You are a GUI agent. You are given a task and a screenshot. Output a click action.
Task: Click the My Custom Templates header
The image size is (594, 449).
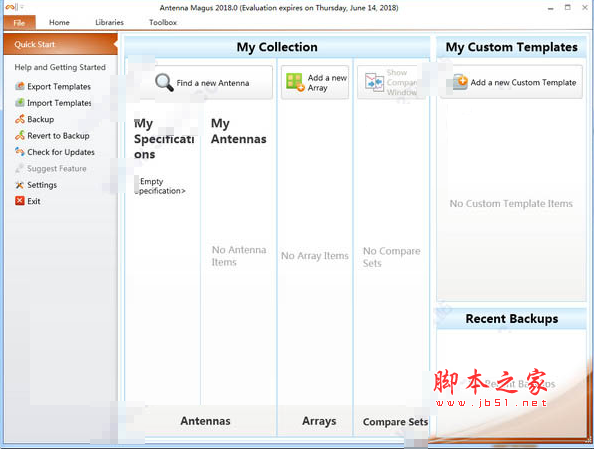(x=511, y=47)
